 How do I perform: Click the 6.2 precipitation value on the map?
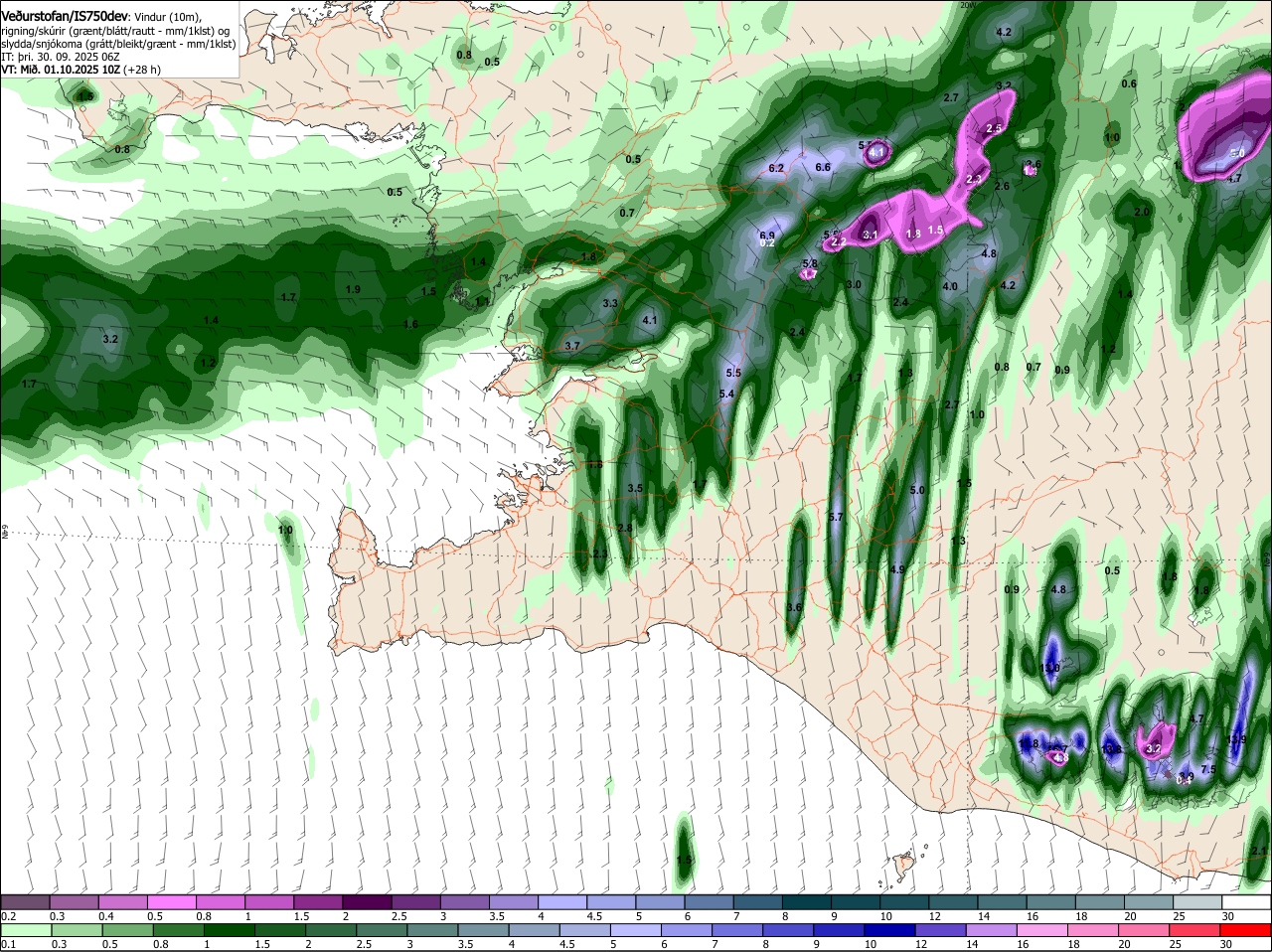777,169
